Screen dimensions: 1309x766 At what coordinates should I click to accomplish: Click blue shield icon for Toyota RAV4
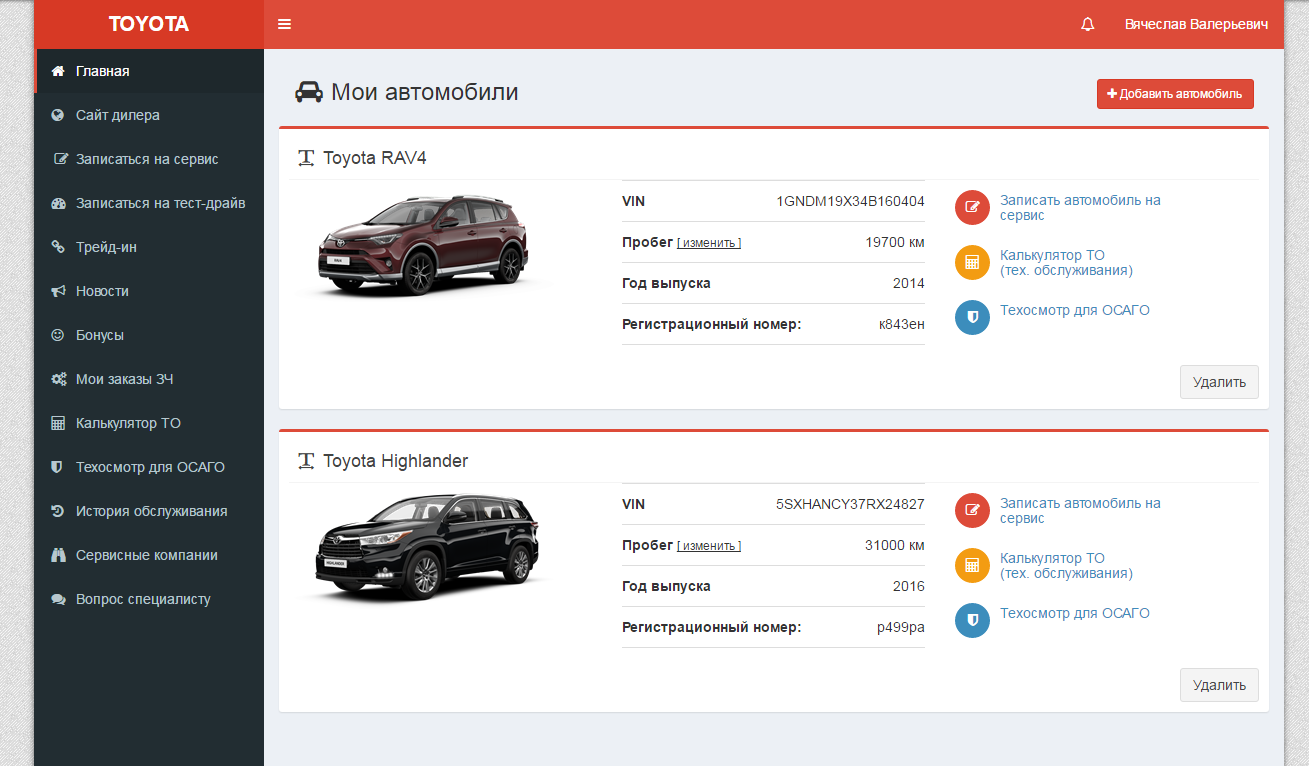972,318
